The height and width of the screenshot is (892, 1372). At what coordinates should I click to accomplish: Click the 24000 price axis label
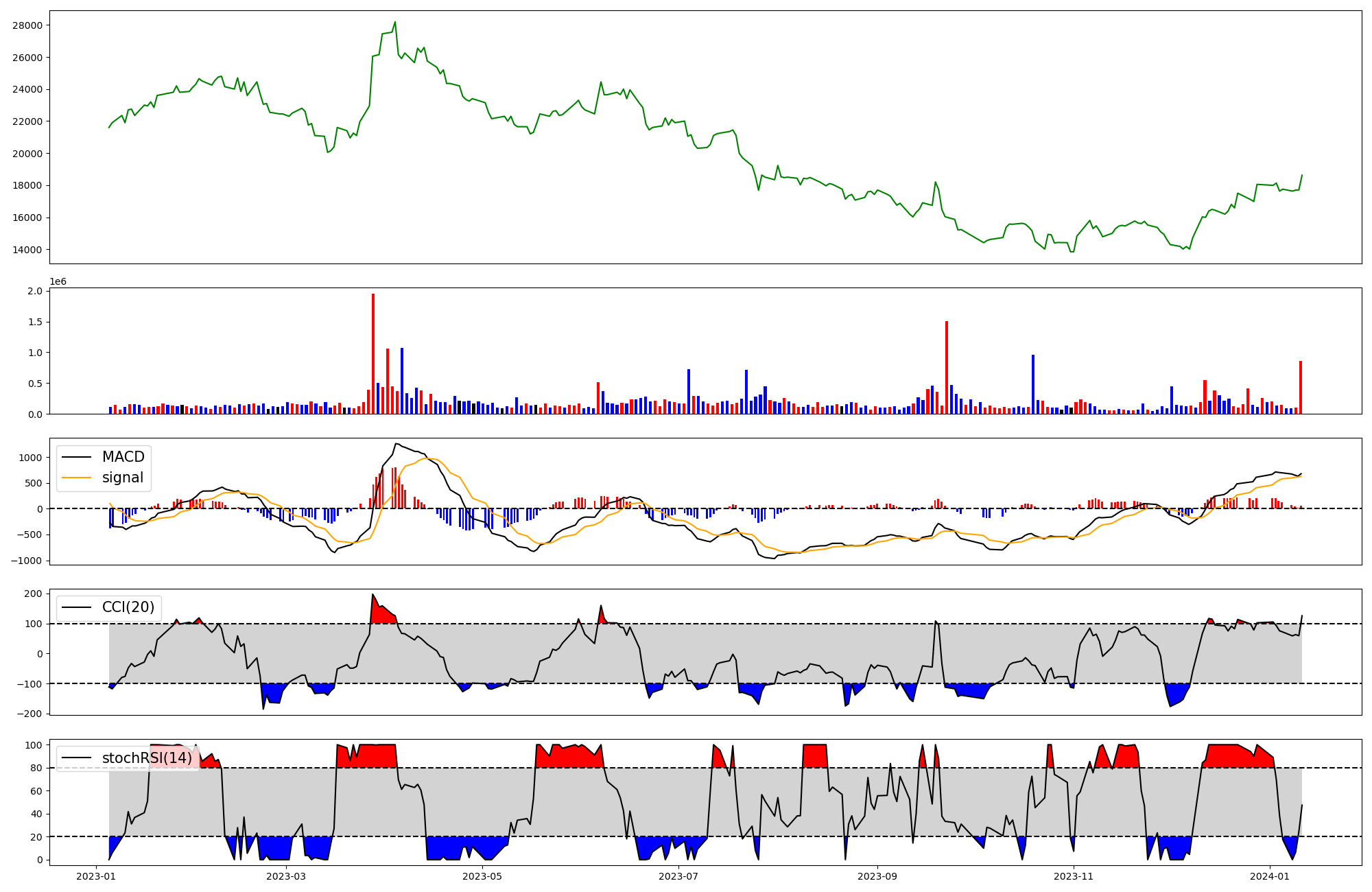[27, 89]
